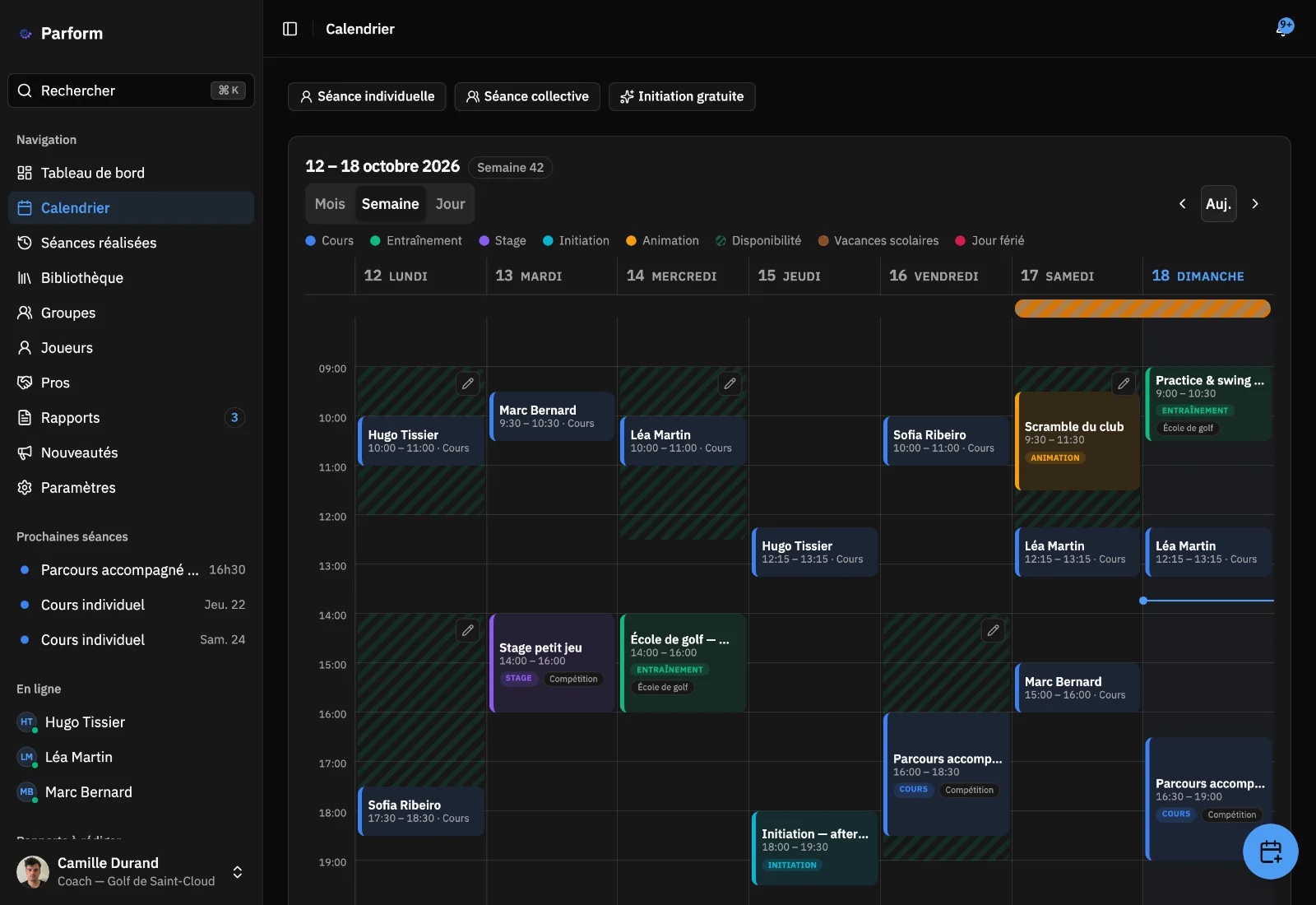The width and height of the screenshot is (1316, 905).
Task: Edit Saturday morning availability pencil icon
Action: click(x=1124, y=383)
